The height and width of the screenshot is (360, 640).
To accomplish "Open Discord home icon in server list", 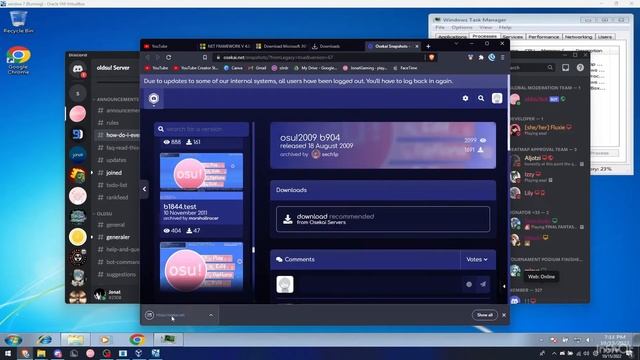I will [78, 69].
